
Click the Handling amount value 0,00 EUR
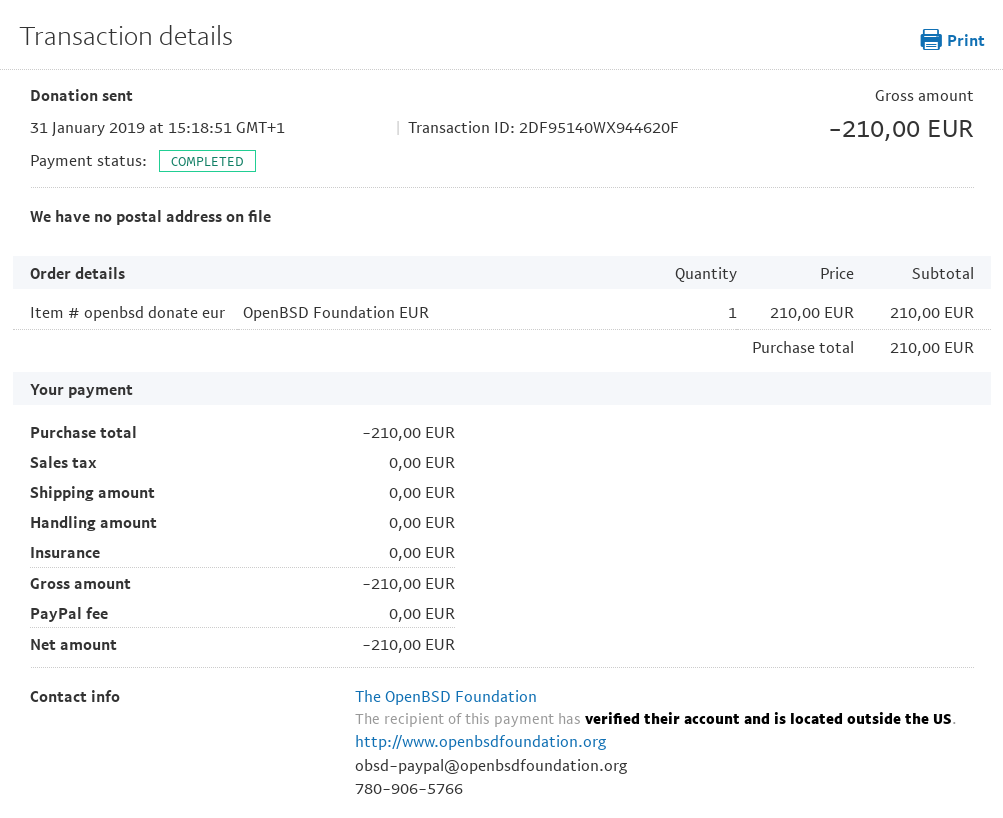422,523
